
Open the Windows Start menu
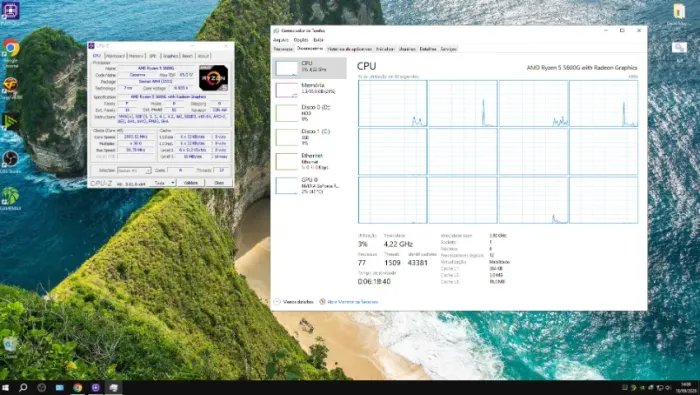point(6,387)
